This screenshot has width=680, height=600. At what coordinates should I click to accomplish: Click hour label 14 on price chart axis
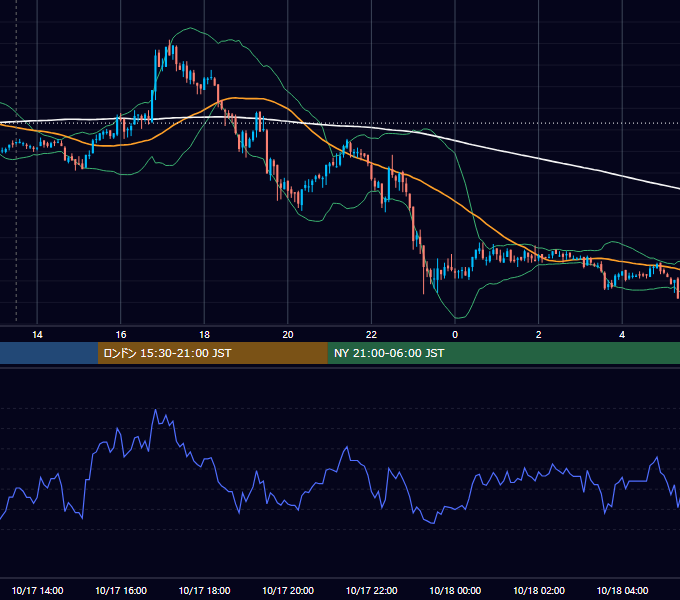coord(37,335)
